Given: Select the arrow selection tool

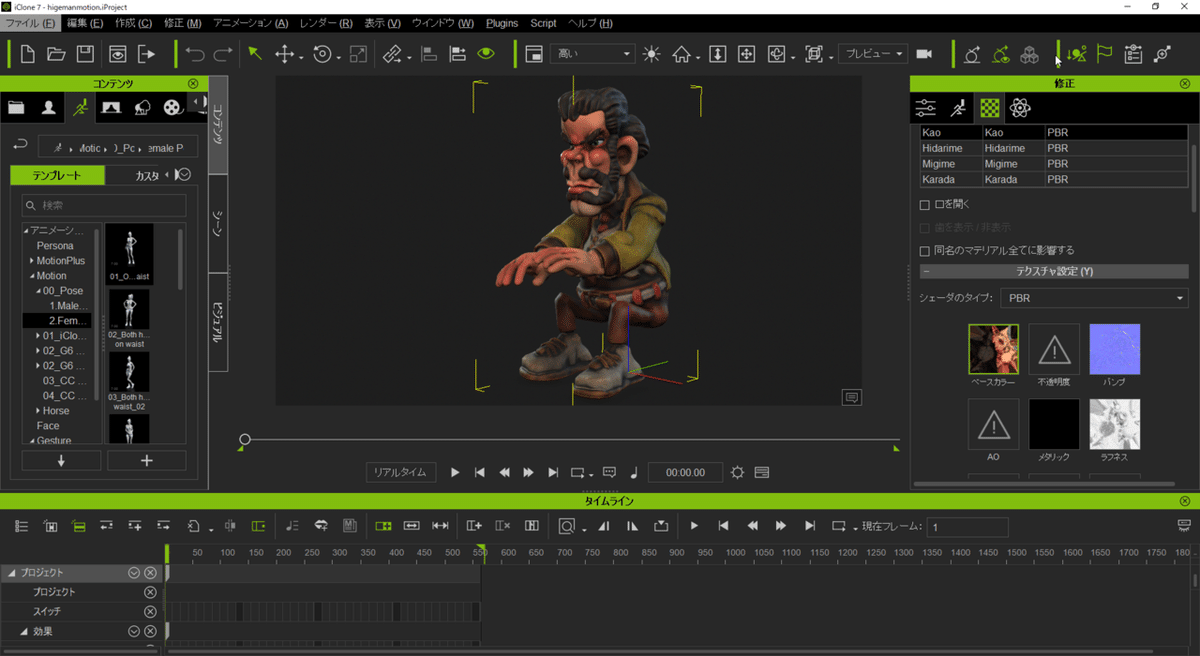Looking at the screenshot, I should 255,54.
